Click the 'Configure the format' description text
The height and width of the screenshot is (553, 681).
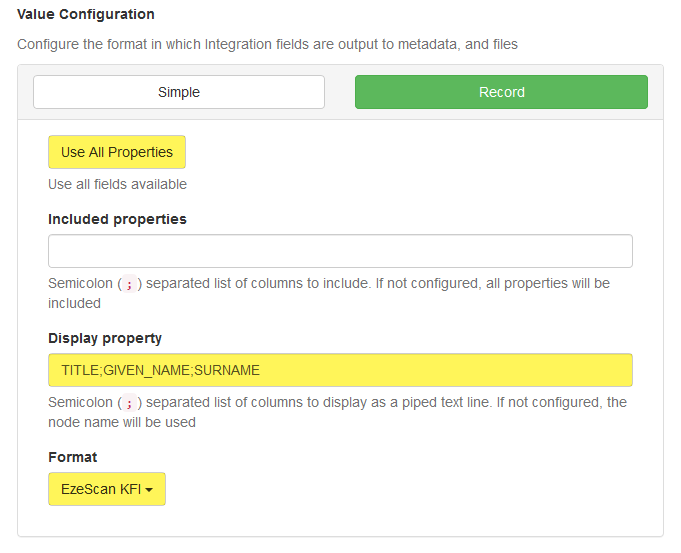[267, 44]
